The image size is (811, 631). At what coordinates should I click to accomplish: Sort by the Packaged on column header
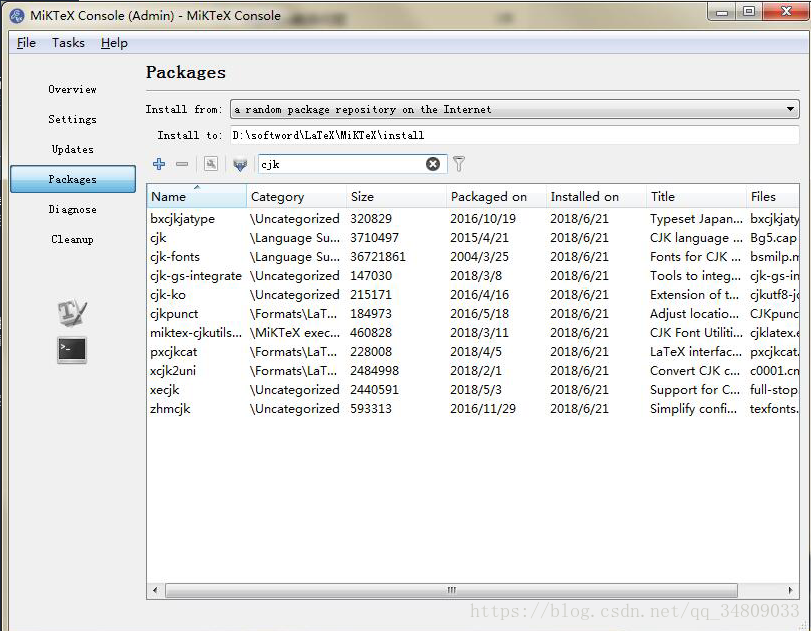(496, 197)
